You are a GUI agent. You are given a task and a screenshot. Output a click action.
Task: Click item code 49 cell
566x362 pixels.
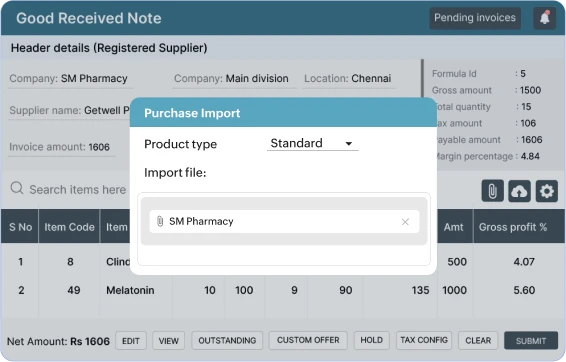[74, 290]
